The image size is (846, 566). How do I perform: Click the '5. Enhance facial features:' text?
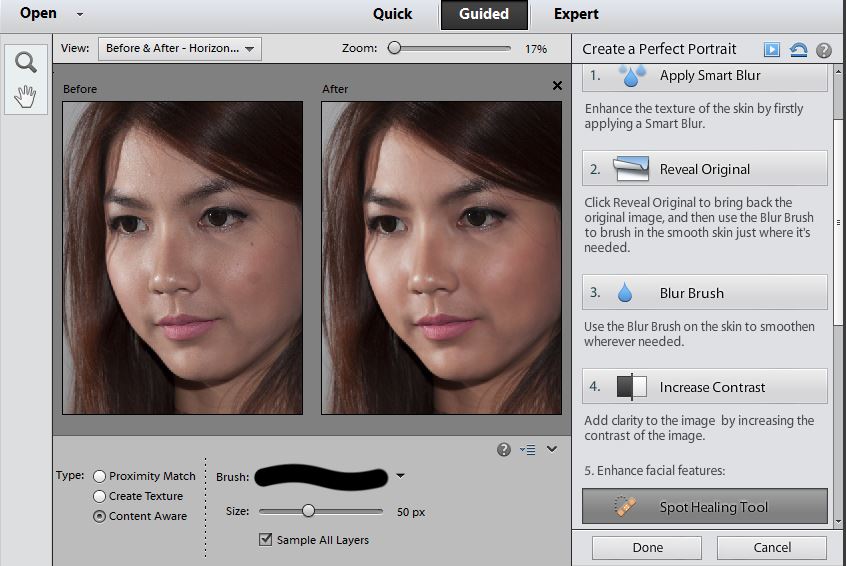coord(654,470)
